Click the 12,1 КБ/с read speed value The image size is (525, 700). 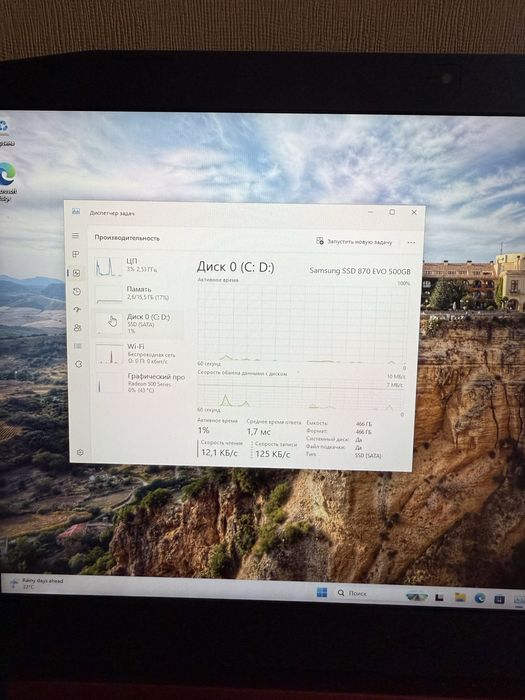pos(219,453)
